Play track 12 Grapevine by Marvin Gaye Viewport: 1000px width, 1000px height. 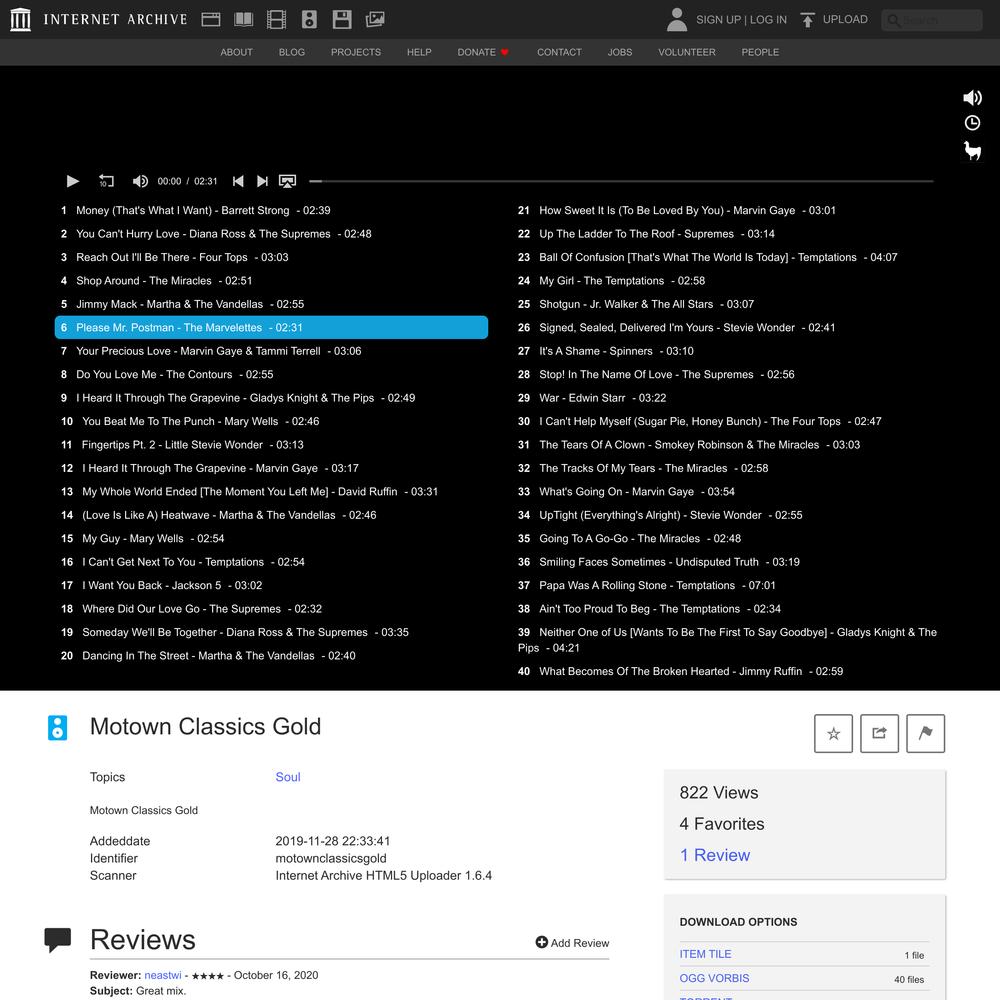[271, 468]
